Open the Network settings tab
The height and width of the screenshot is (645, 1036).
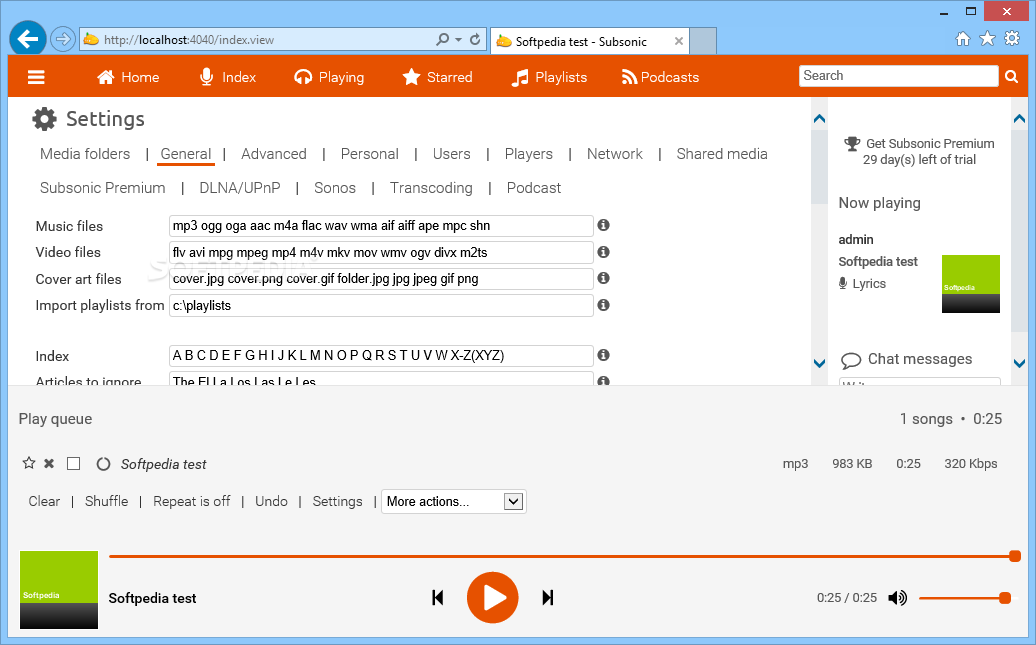(614, 154)
